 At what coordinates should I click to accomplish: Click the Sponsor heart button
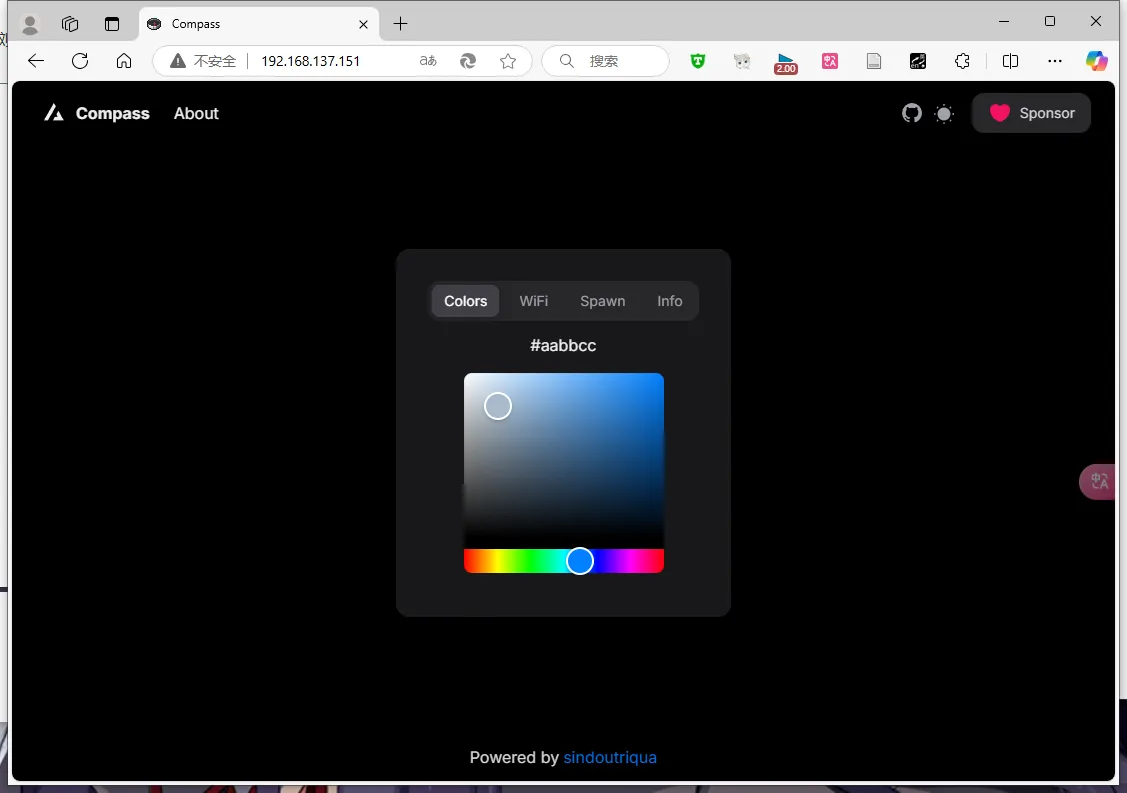click(1031, 113)
